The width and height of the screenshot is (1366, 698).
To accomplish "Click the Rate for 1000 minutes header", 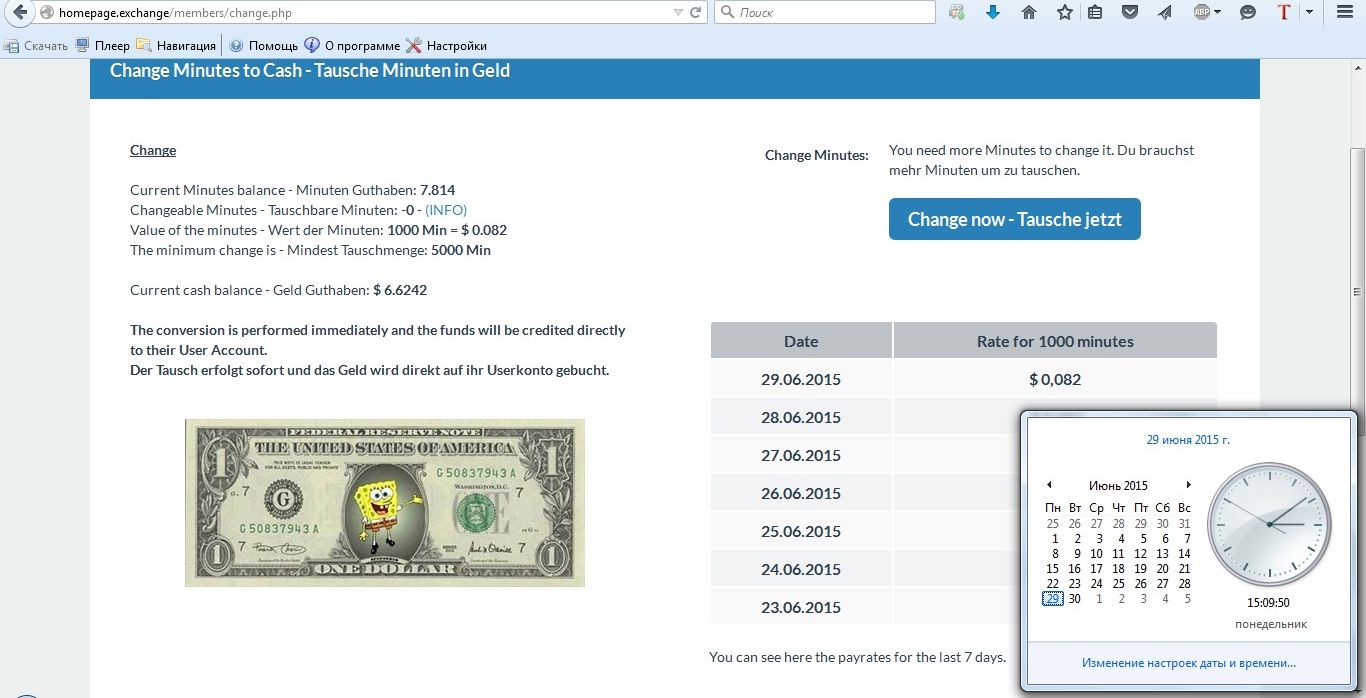I will (x=1055, y=341).
